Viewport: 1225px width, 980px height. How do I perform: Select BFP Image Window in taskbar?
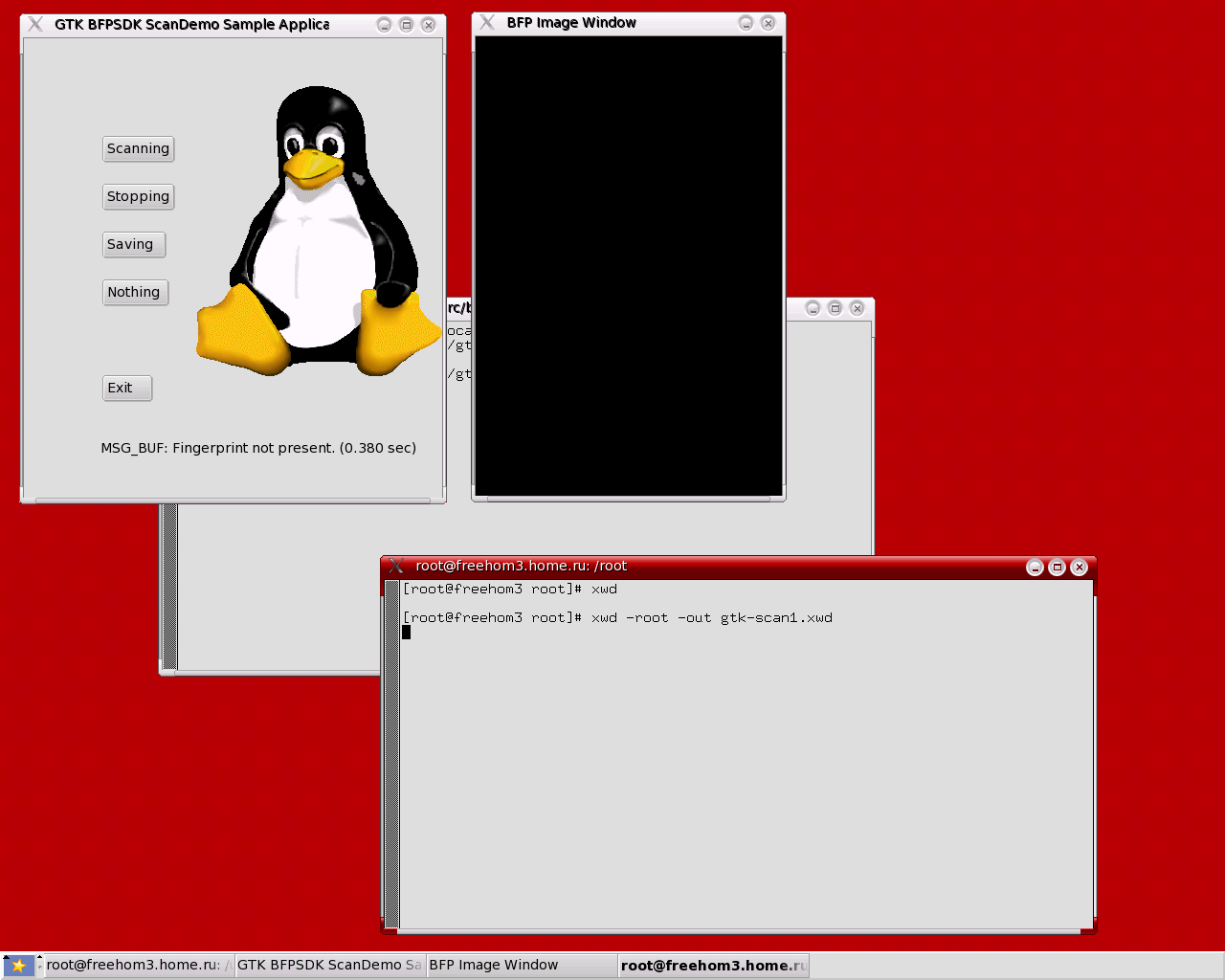tap(520, 966)
